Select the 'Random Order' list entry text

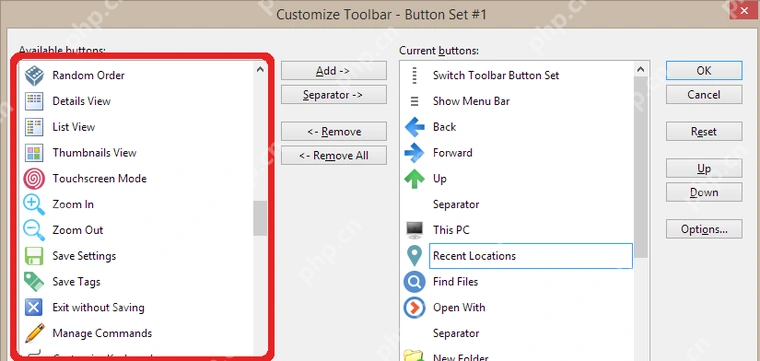point(89,76)
